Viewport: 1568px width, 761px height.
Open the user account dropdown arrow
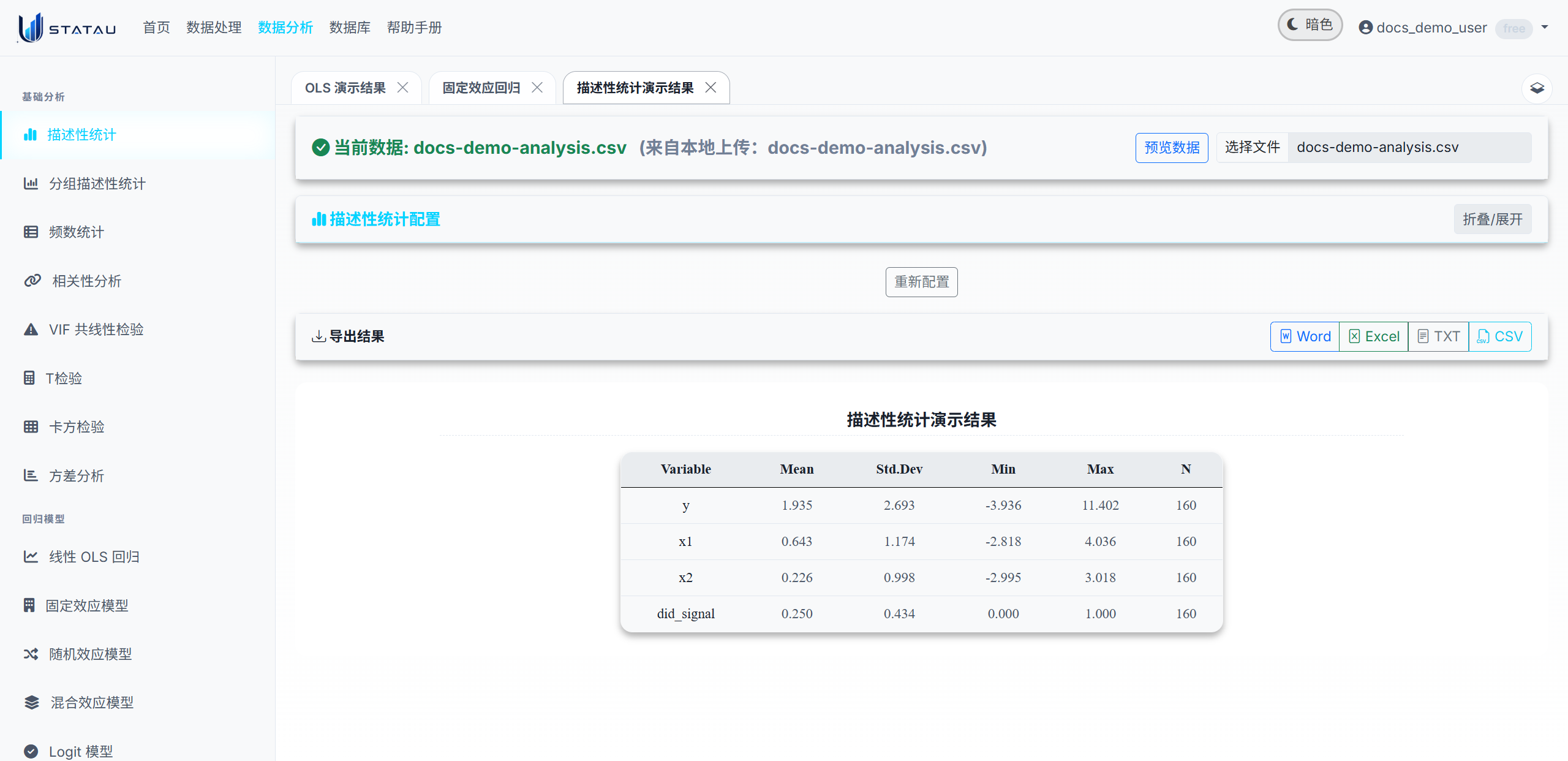click(1545, 27)
